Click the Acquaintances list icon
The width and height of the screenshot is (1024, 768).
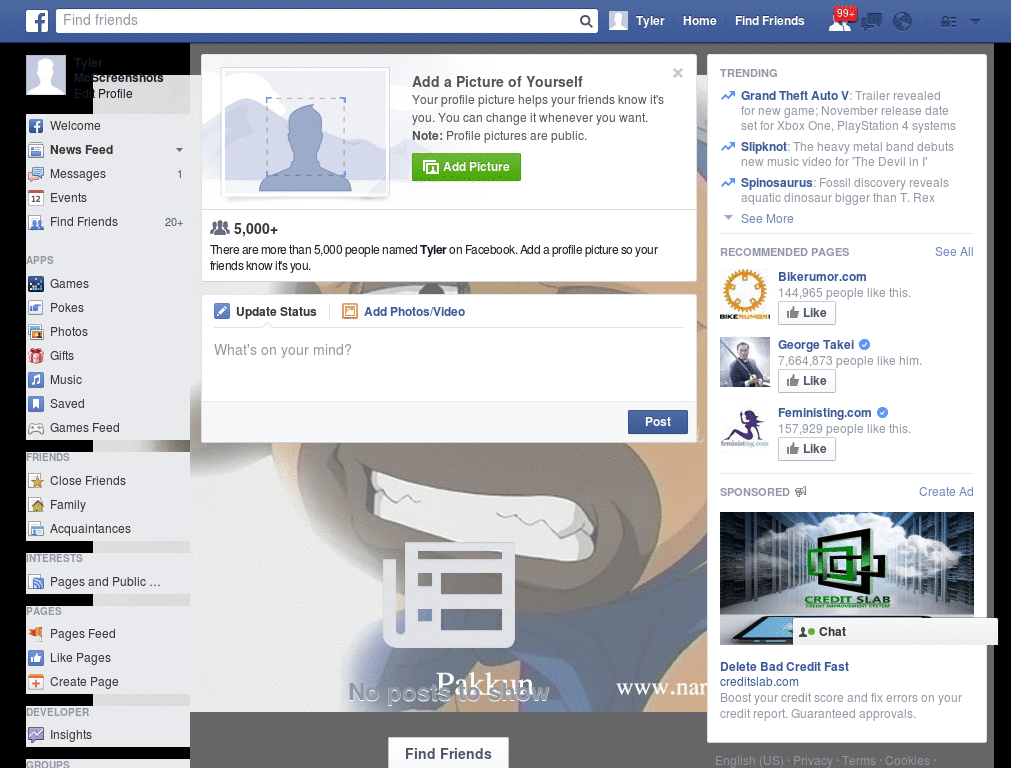coord(36,529)
